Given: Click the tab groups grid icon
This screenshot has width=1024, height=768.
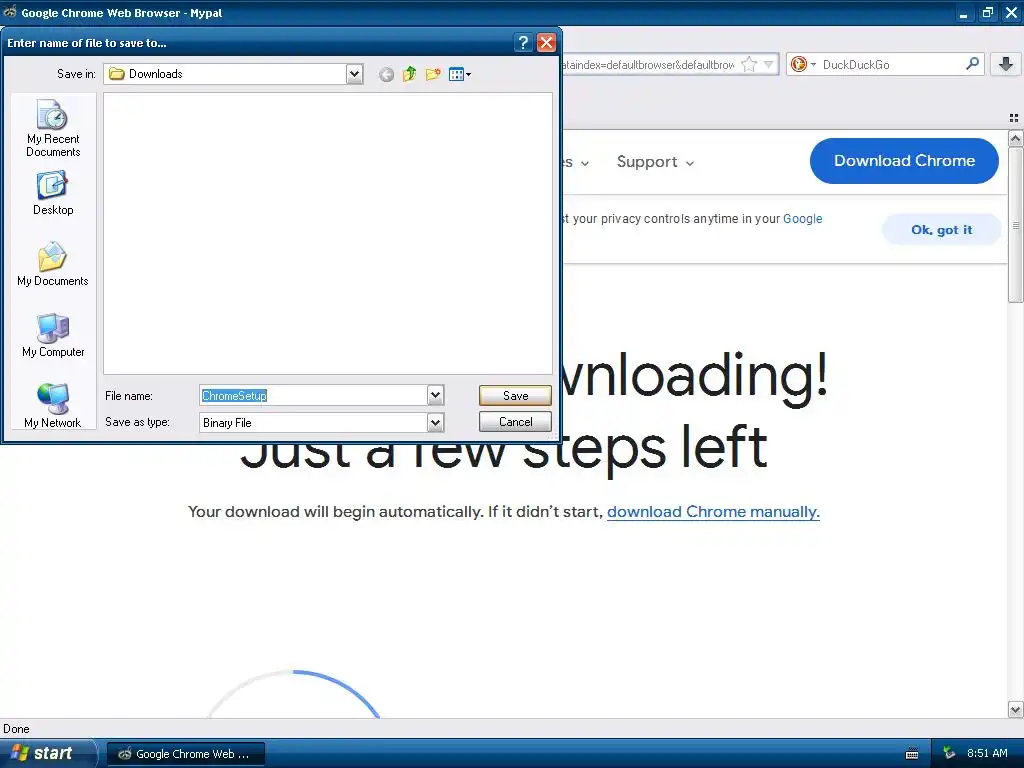Looking at the screenshot, I should point(1014,118).
